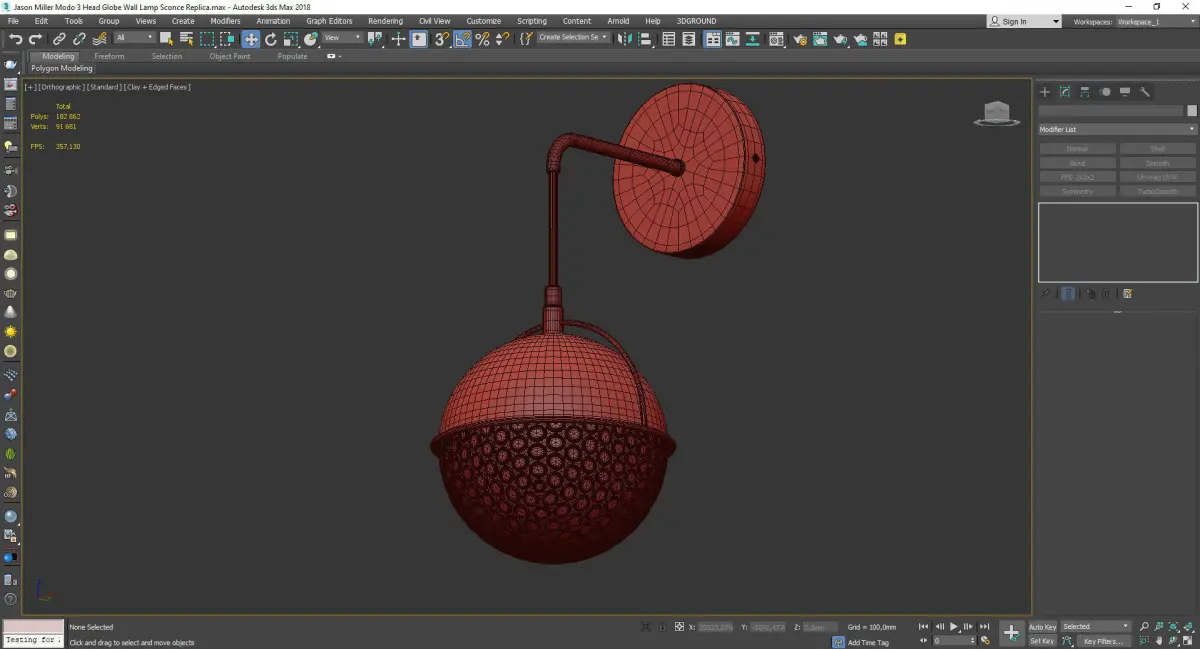Expand the ribbon options dropdown arrow
Viewport: 1200px width, 649px height.
(x=340, y=56)
